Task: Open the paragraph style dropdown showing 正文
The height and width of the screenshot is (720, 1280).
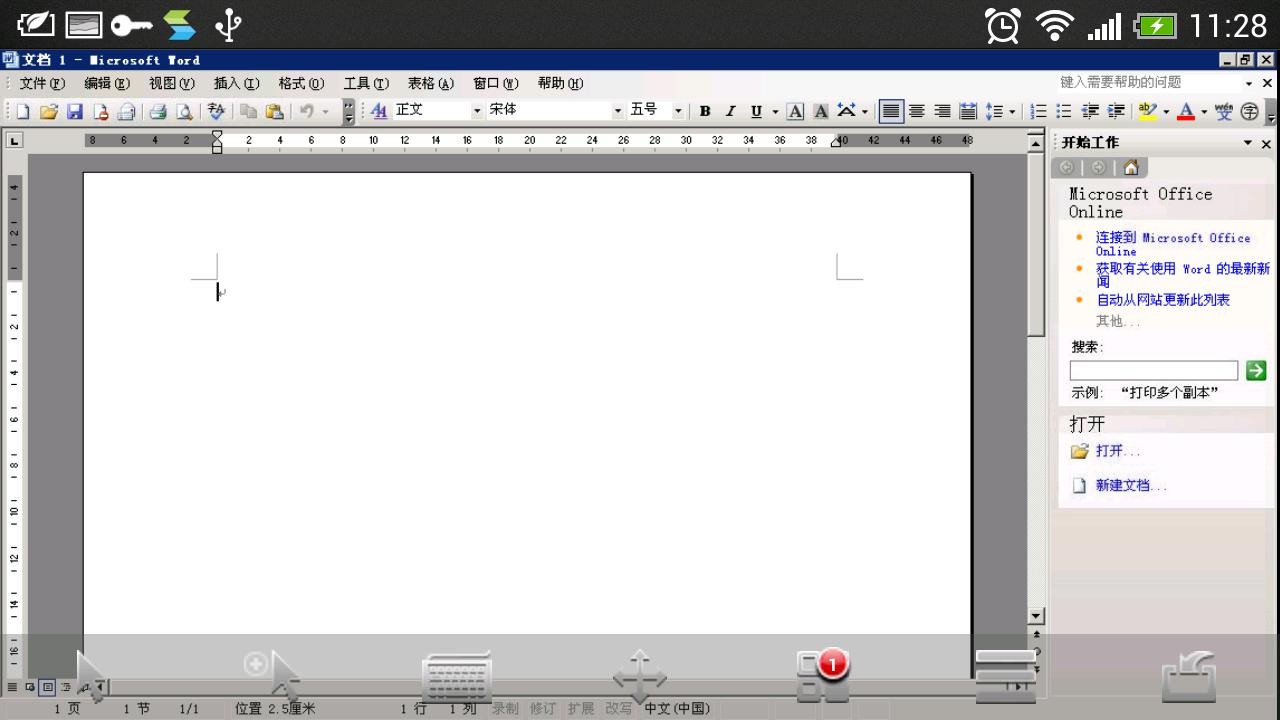Action: click(x=477, y=111)
